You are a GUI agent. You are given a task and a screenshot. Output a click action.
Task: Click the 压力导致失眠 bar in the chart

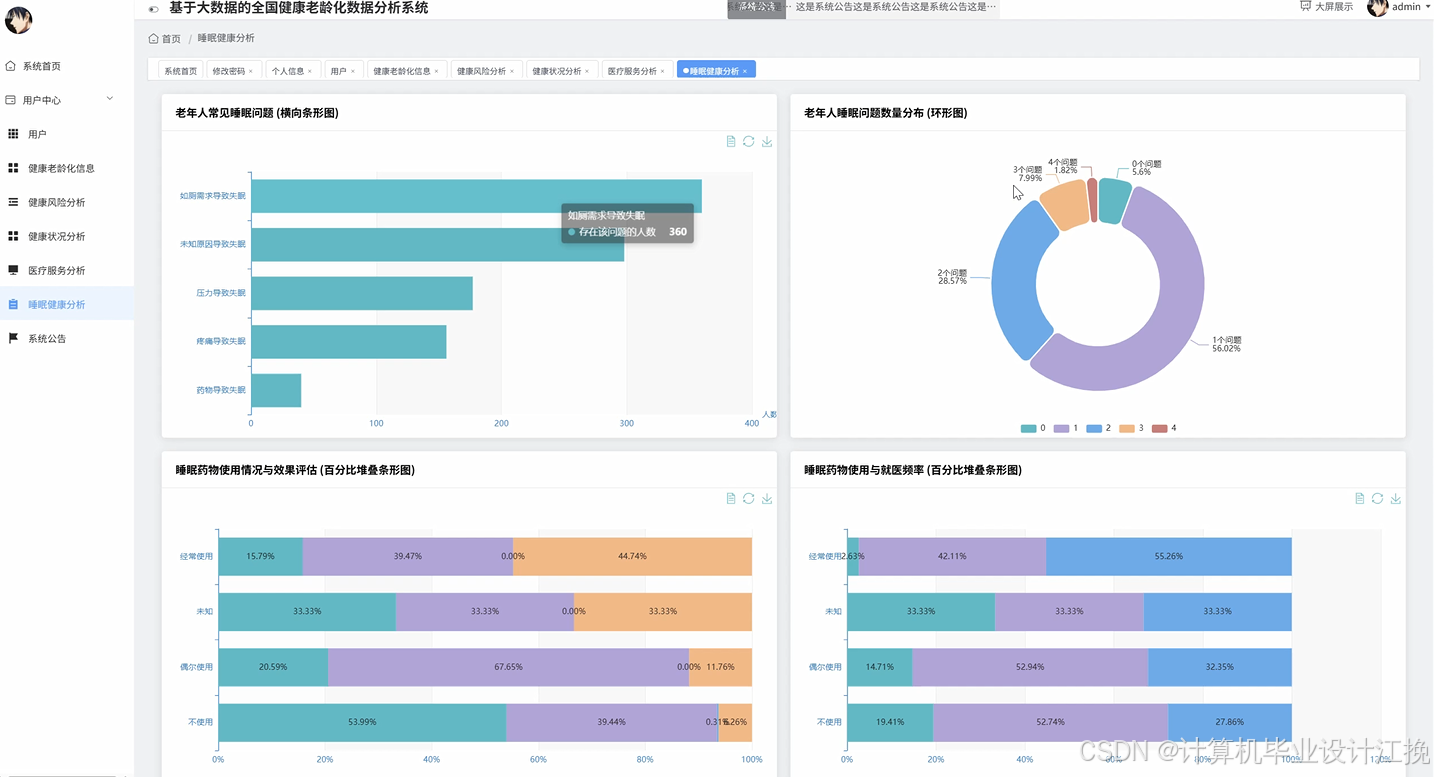tap(362, 293)
